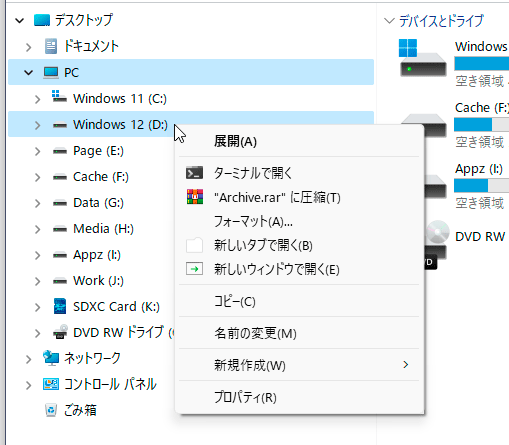
Task: Select コピー(C) in context menu
Action: pos(299,301)
